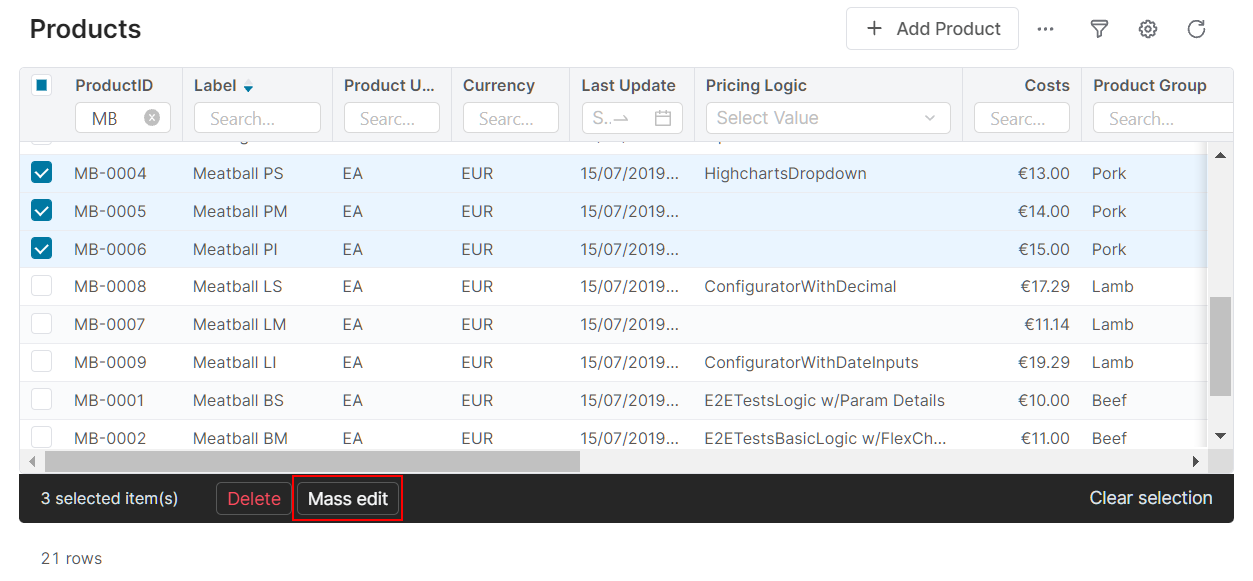Open the table settings gear
The image size is (1253, 581).
(1148, 29)
